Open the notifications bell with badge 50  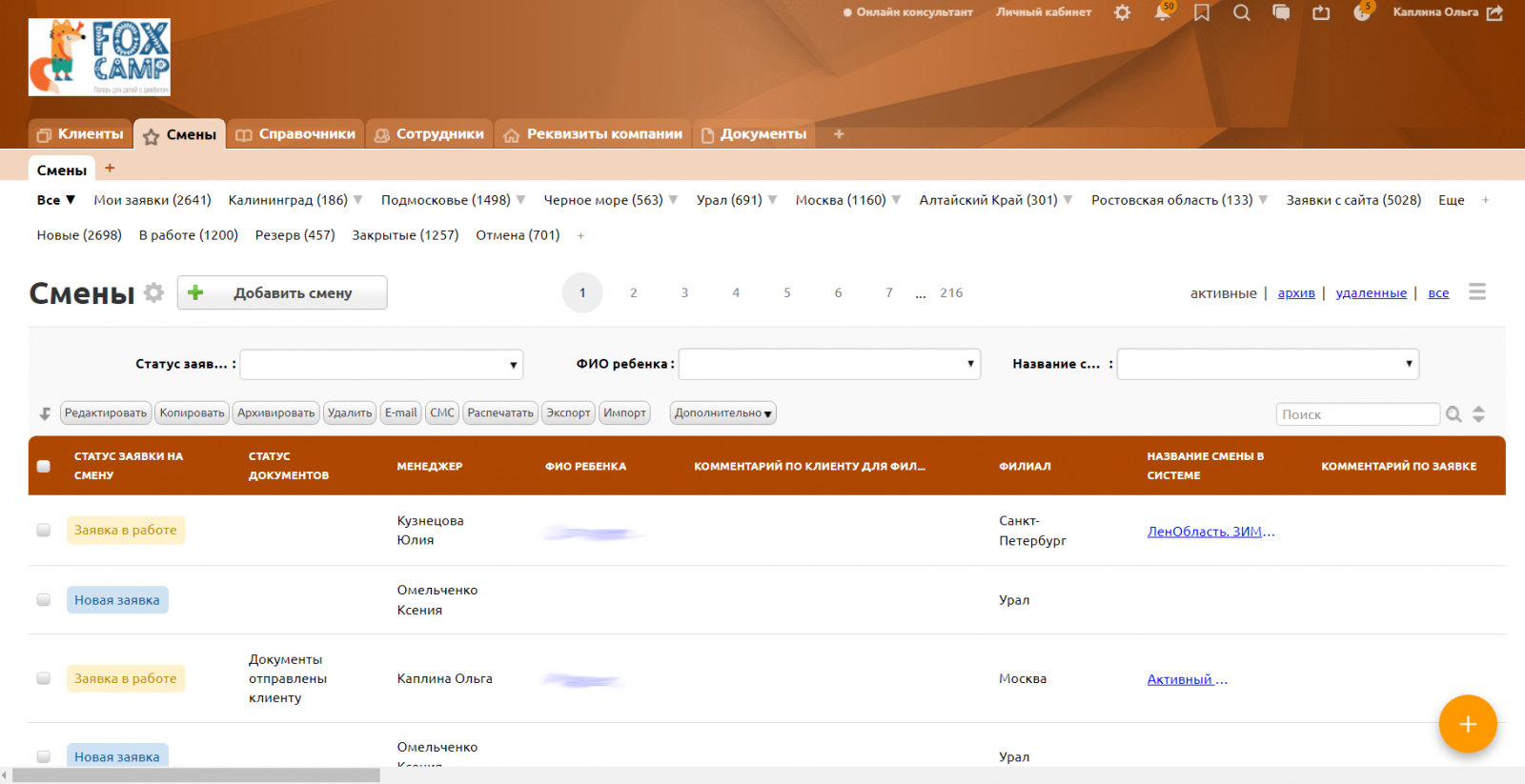pyautogui.click(x=1162, y=13)
